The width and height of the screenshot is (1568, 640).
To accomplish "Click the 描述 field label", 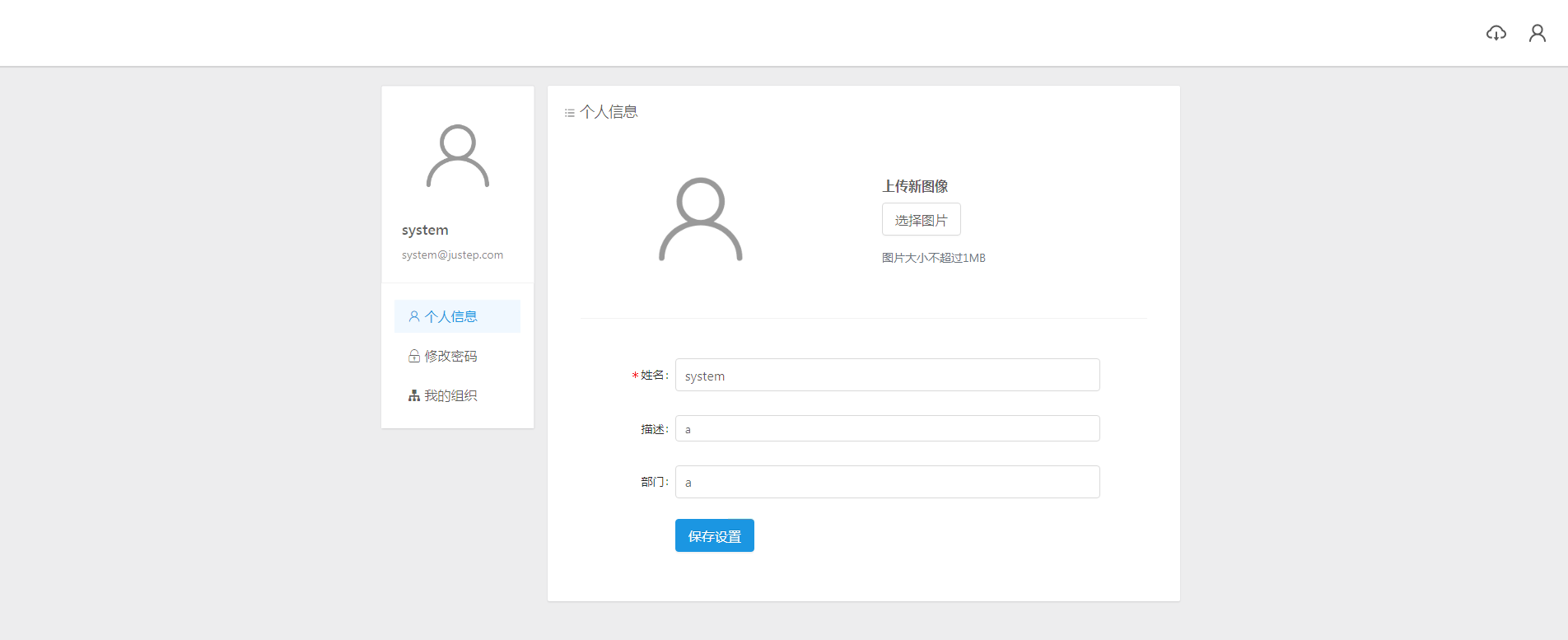I will tap(654, 429).
